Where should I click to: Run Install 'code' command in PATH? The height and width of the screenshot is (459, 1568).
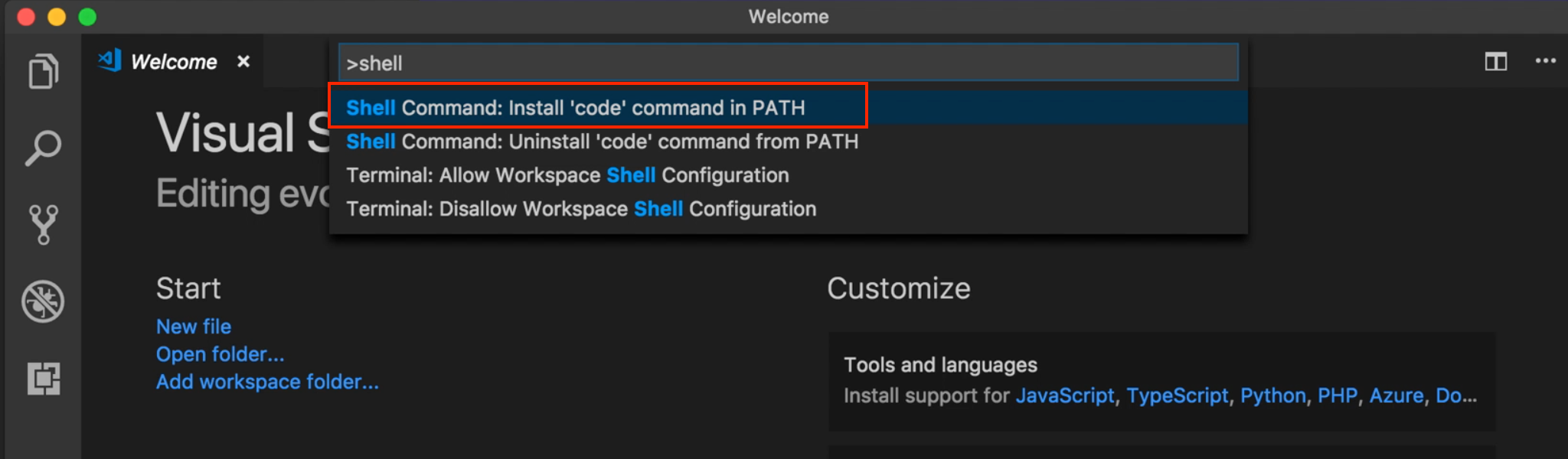click(788, 108)
